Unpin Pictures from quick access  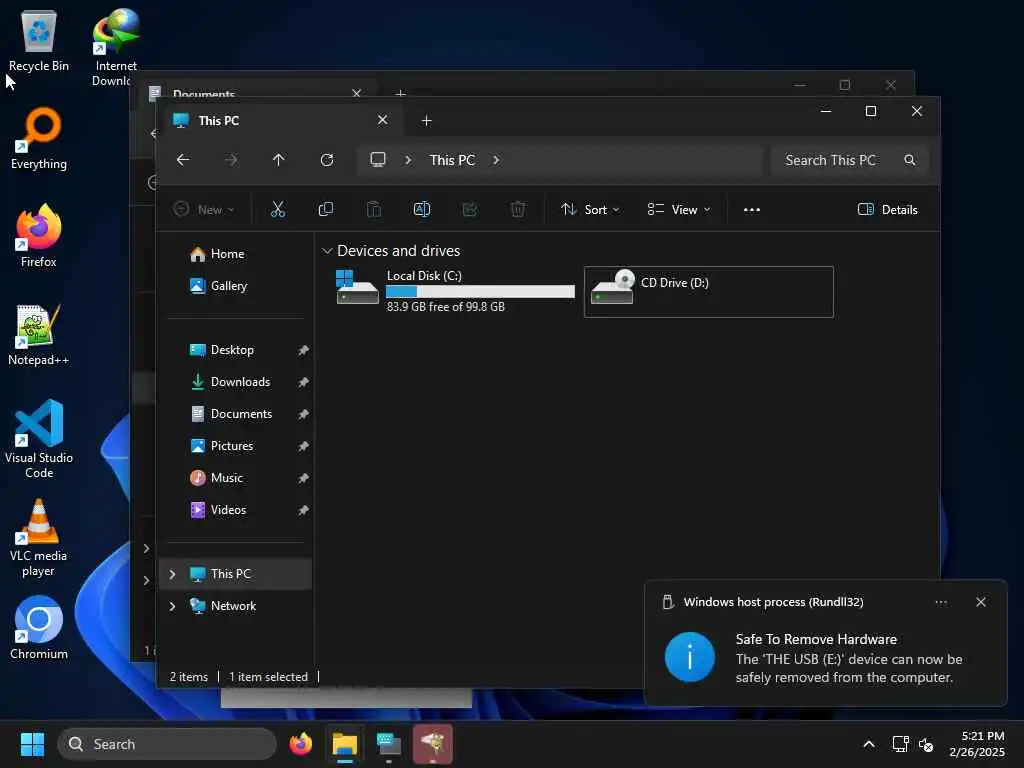pos(303,446)
